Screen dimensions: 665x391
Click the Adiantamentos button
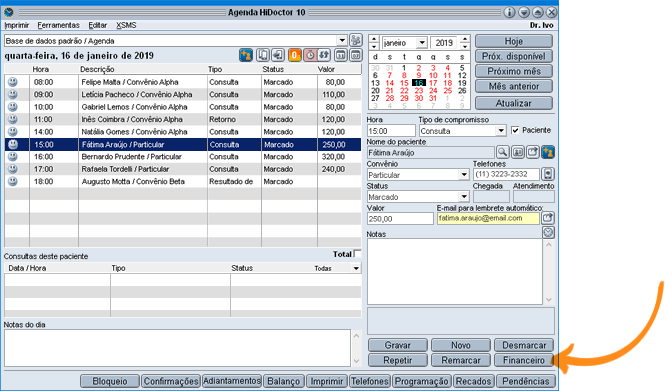click(x=232, y=381)
